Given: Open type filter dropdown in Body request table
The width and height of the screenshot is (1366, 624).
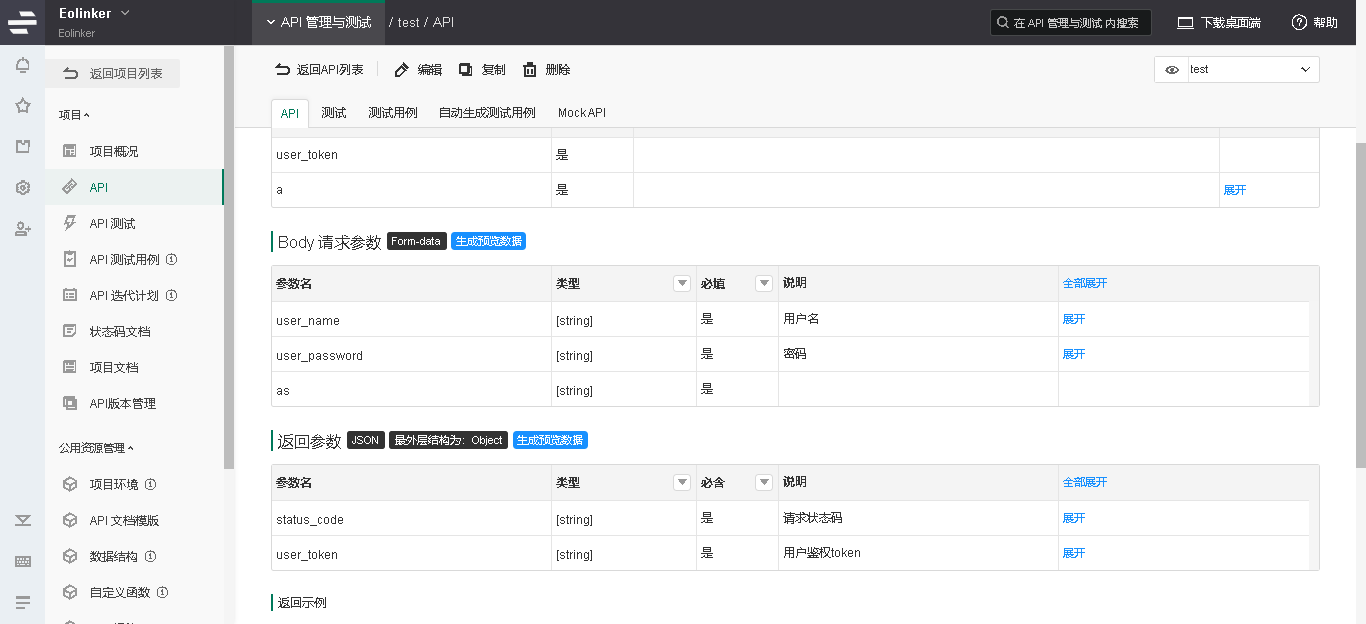Looking at the screenshot, I should 682,284.
